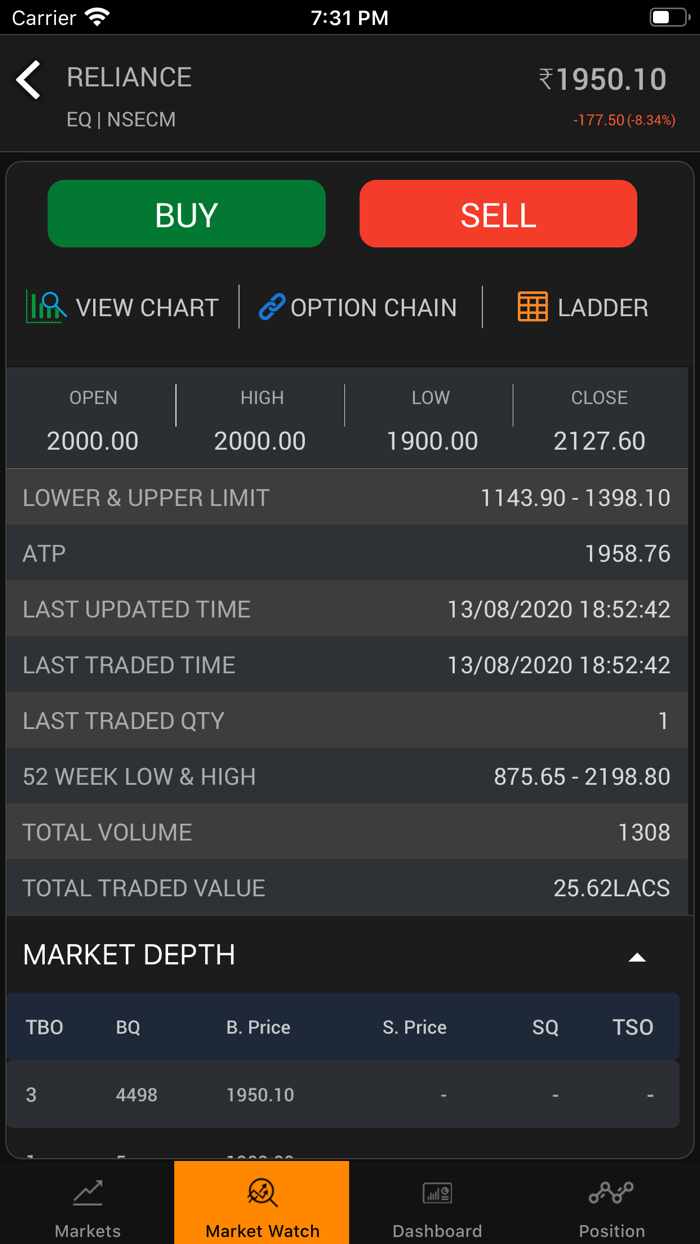
Task: Open the Dashboard chart icon
Action: pyautogui.click(x=437, y=1192)
